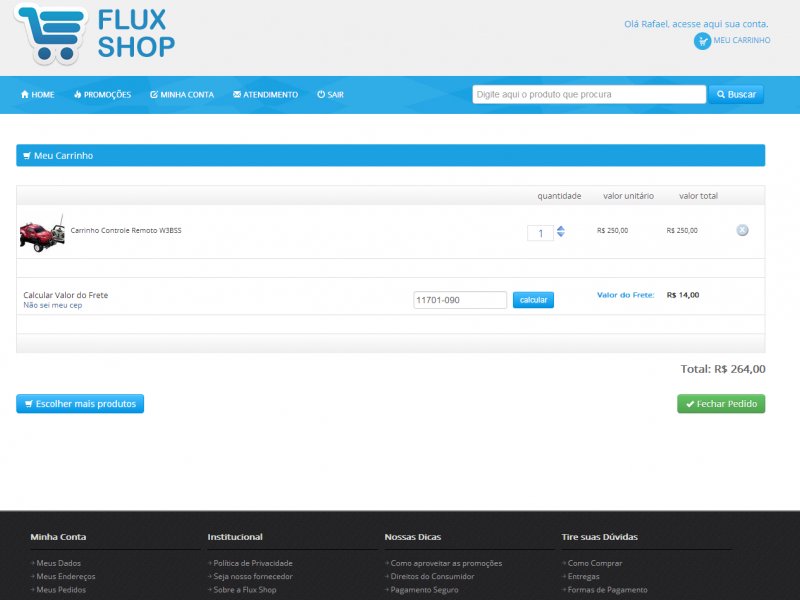Decrease quantity with the down arrow
Viewport: 800px width, 600px height.
[561, 235]
